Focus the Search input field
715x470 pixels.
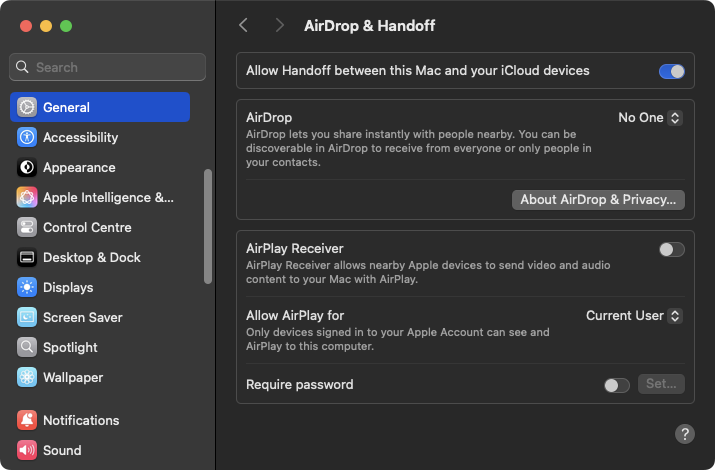(107, 67)
